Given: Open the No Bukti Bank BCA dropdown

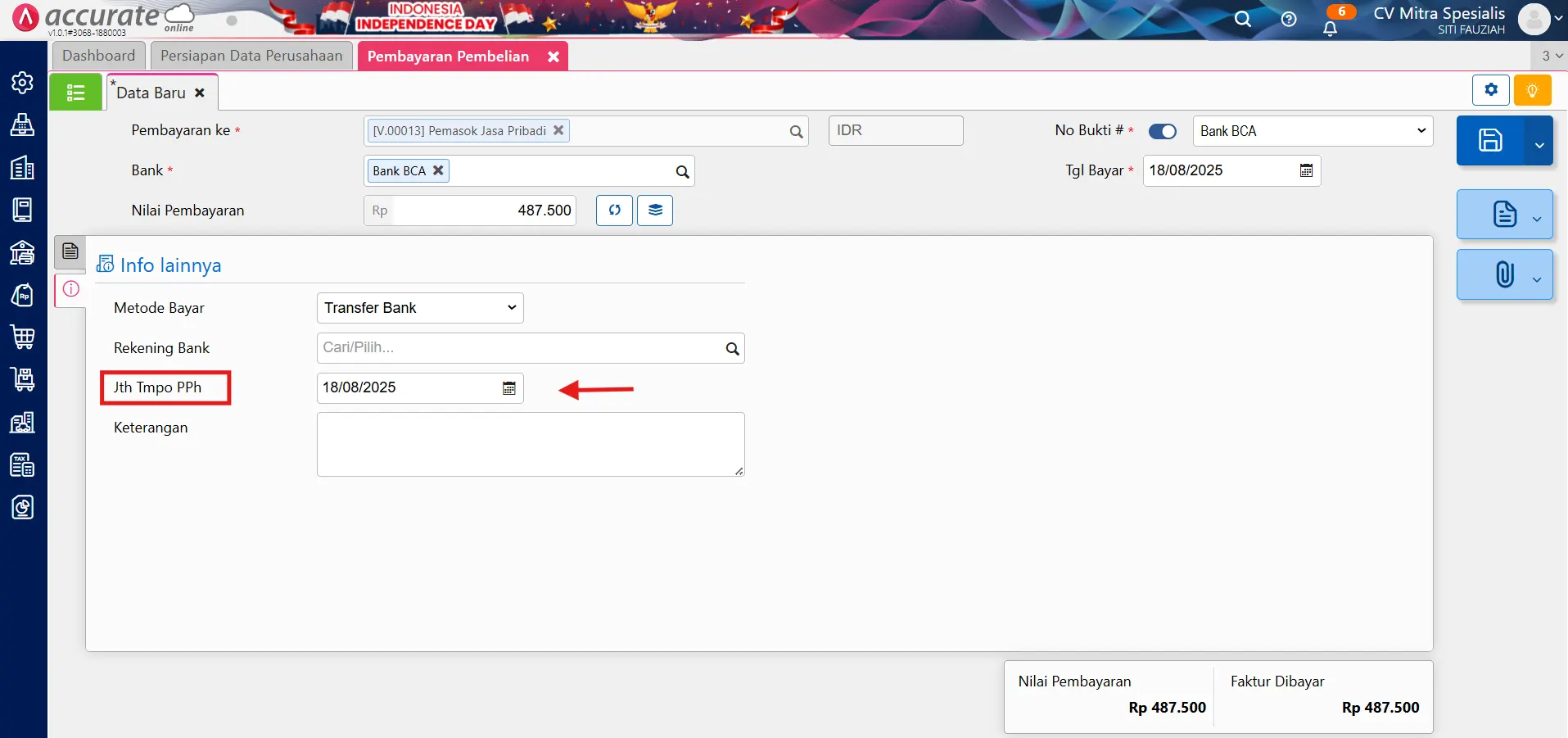Looking at the screenshot, I should (x=1313, y=131).
